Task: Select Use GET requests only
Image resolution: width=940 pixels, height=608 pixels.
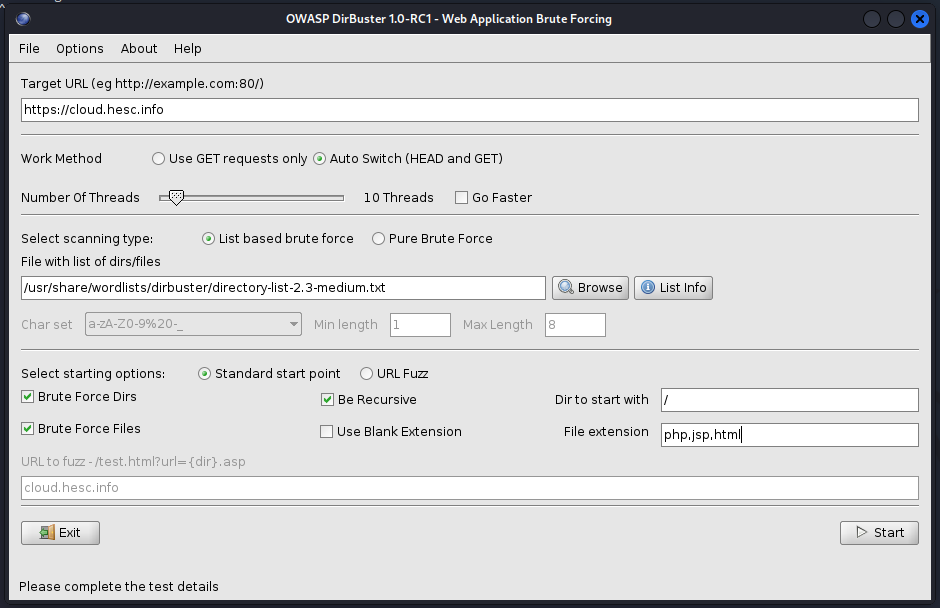Action: [158, 159]
